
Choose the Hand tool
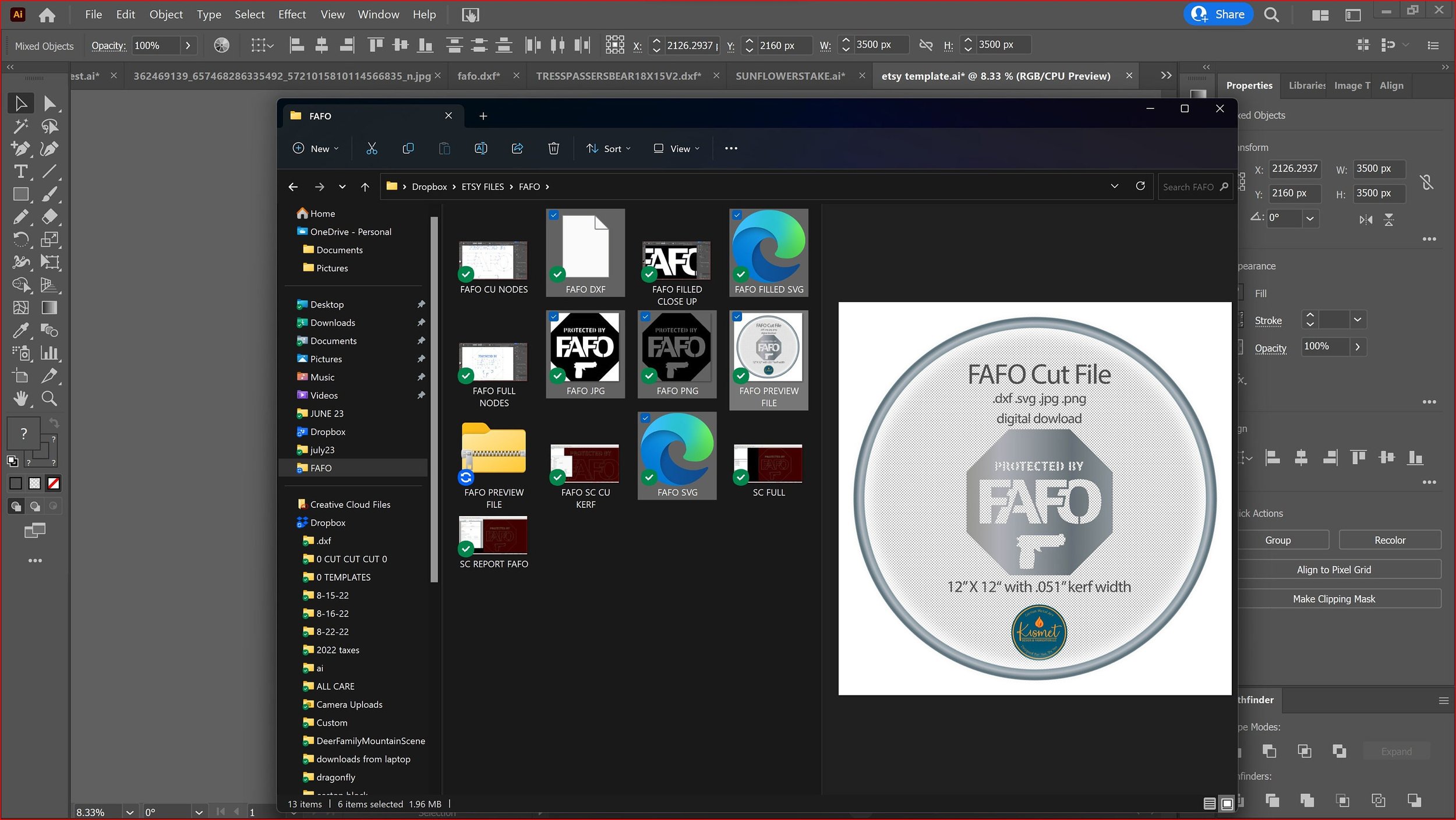click(21, 398)
